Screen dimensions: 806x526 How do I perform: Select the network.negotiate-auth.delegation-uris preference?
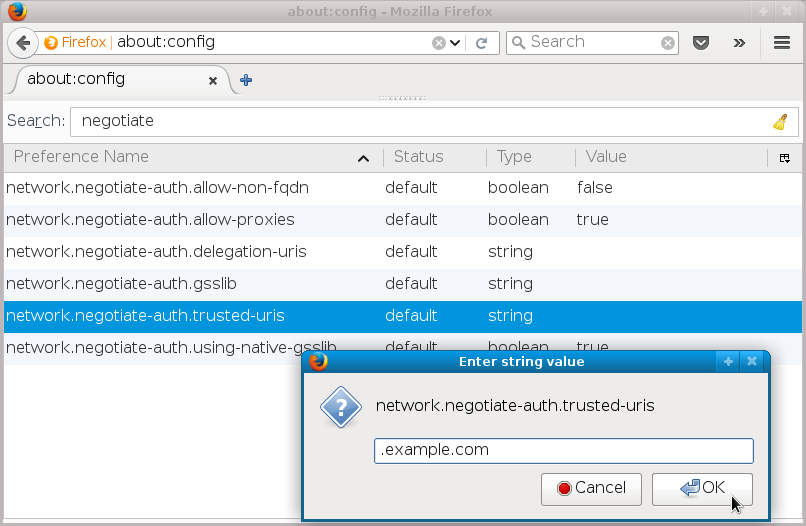[x=403, y=252]
